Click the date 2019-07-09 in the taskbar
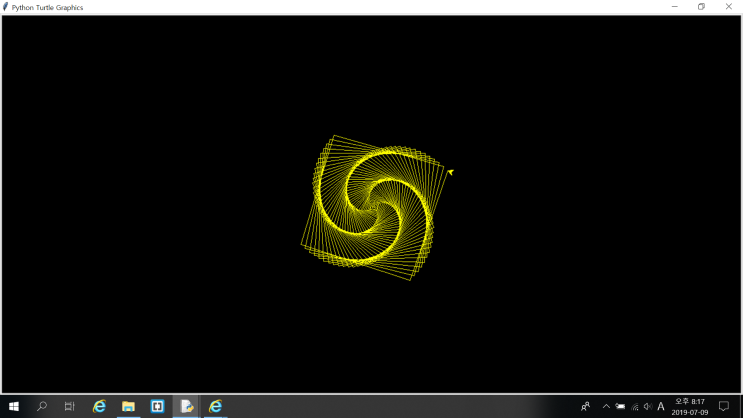This screenshot has height=418, width=743. pyautogui.click(x=690, y=412)
